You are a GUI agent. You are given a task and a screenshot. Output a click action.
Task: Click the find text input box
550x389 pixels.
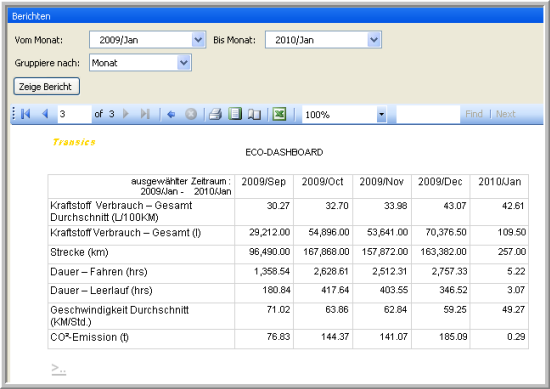pos(428,114)
